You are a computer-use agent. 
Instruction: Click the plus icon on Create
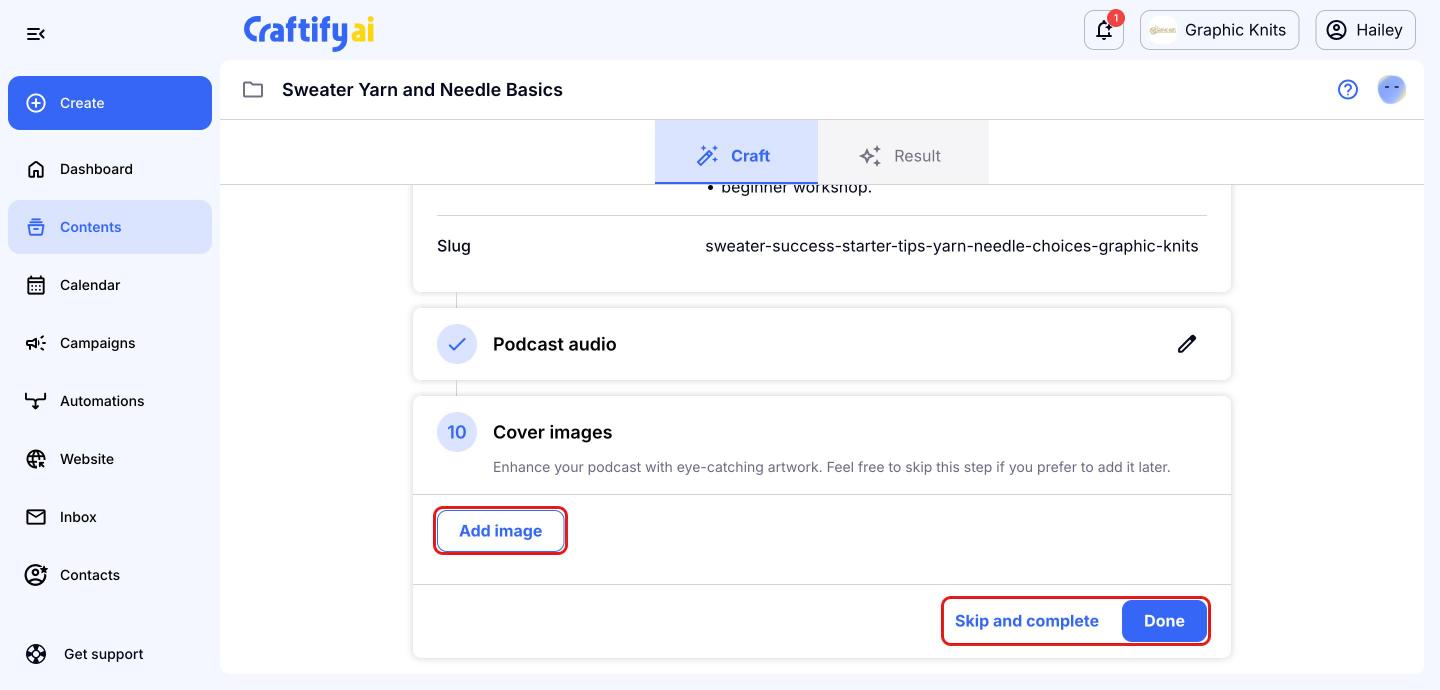tap(36, 103)
